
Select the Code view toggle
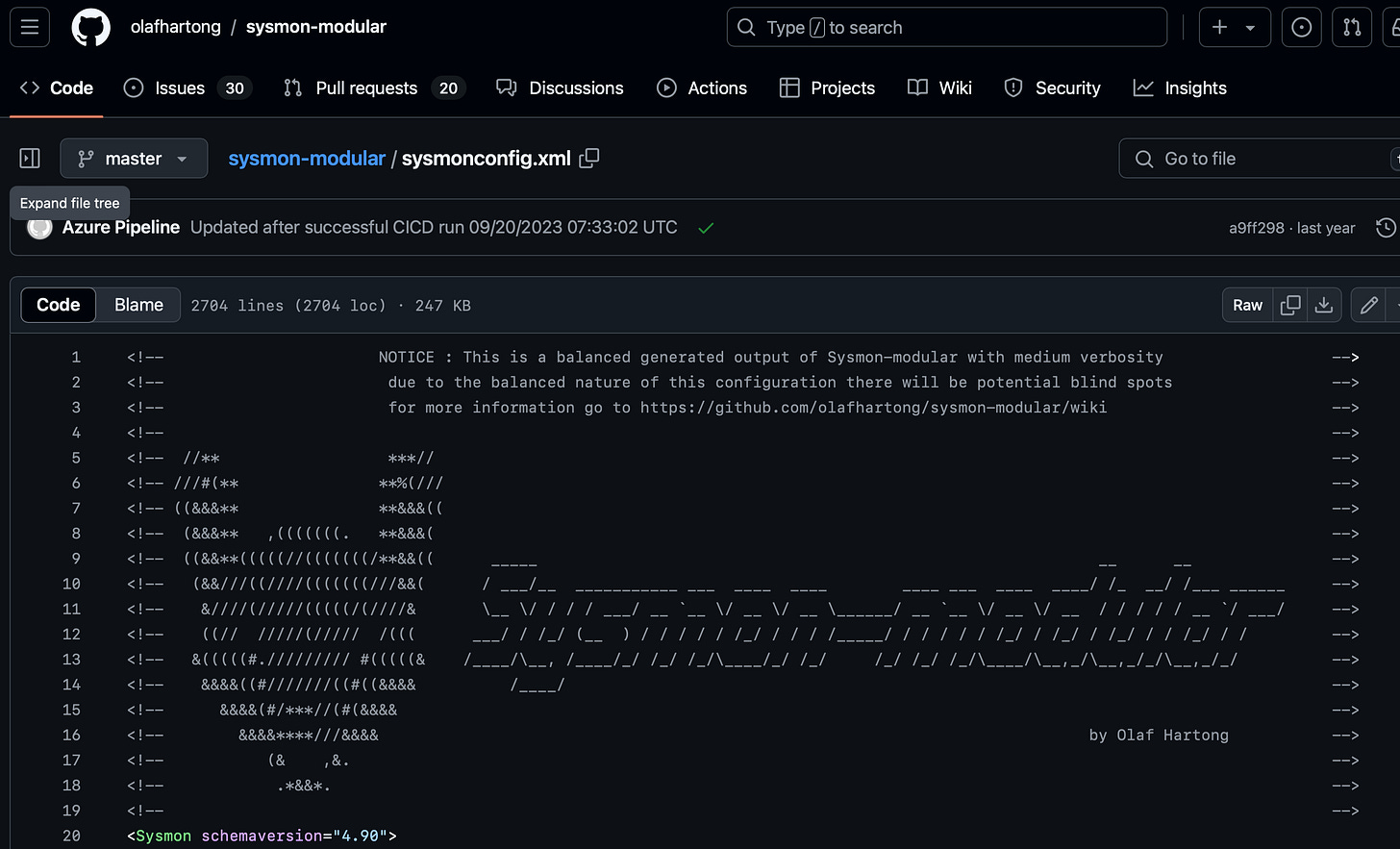click(x=58, y=305)
